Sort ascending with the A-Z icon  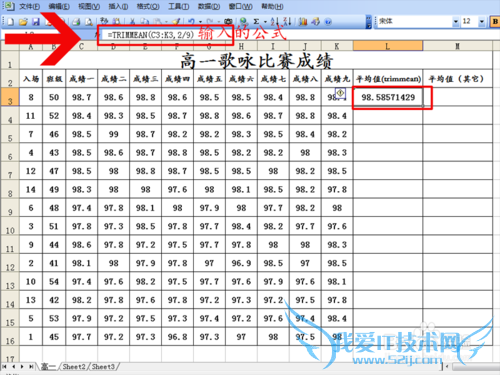[274, 22]
